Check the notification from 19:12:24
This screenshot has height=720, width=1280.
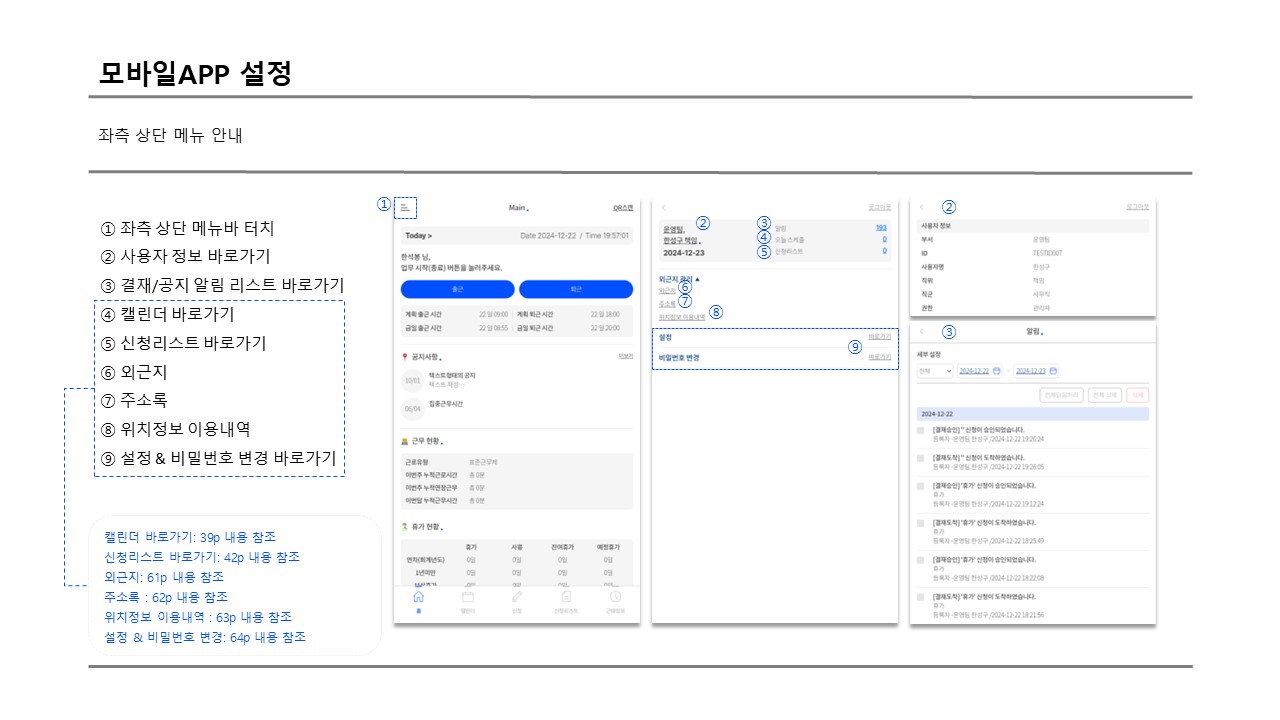pyautogui.click(x=921, y=485)
